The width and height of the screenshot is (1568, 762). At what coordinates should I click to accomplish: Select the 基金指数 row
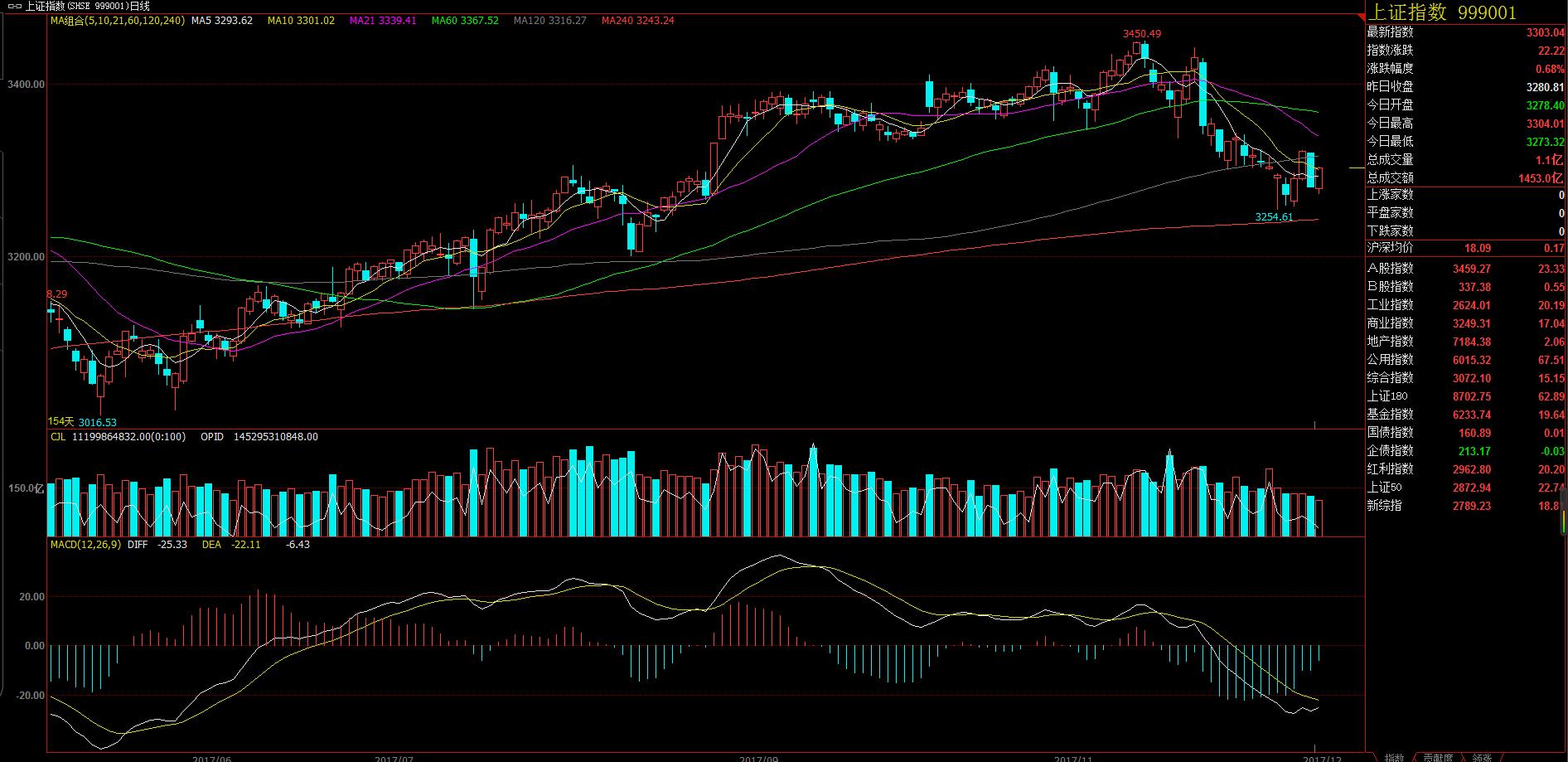click(1465, 415)
